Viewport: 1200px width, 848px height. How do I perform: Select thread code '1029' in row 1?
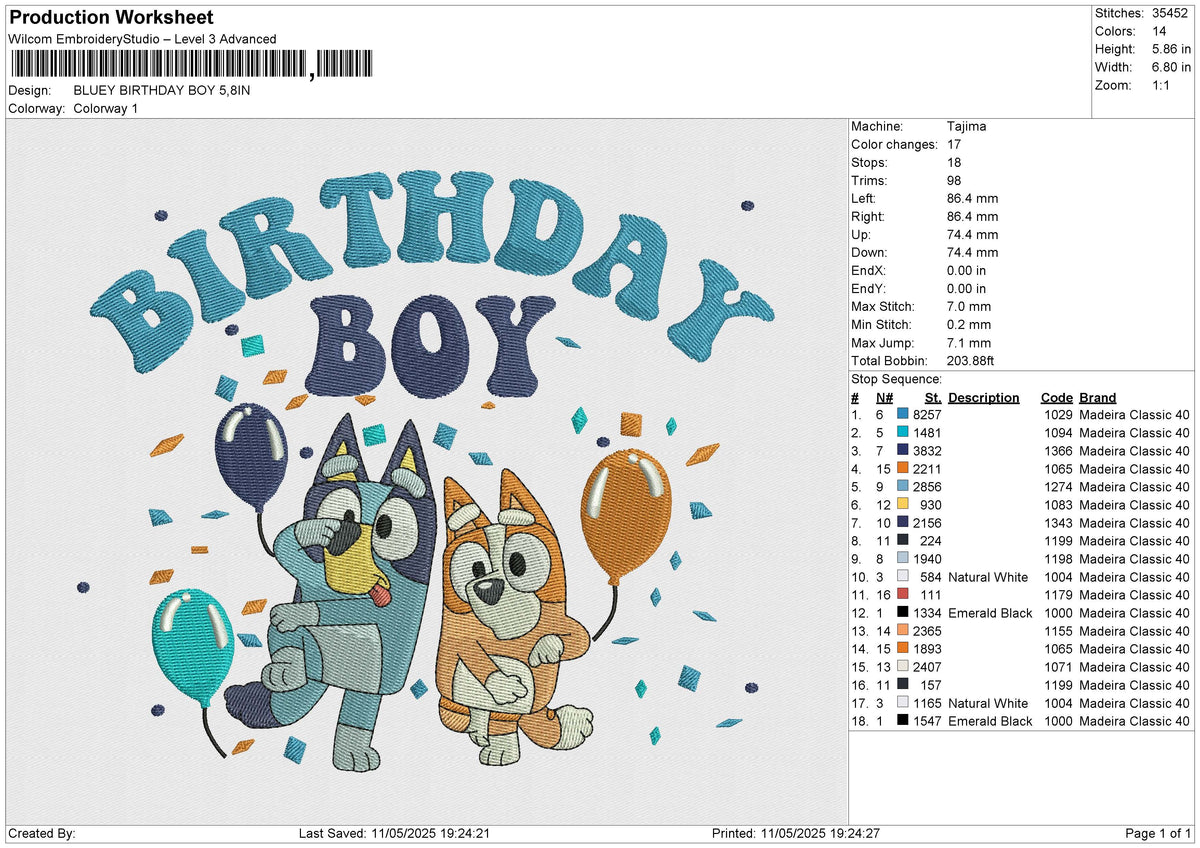coord(1058,414)
